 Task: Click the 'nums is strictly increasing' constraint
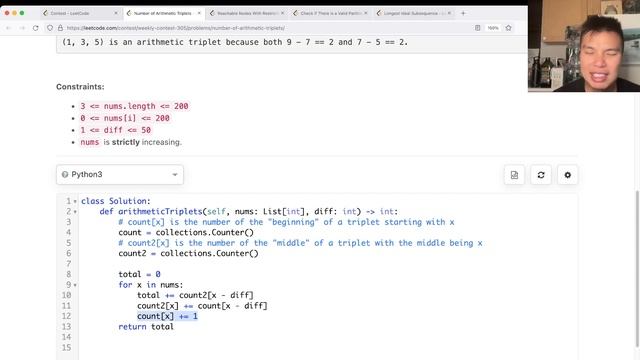click(131, 142)
